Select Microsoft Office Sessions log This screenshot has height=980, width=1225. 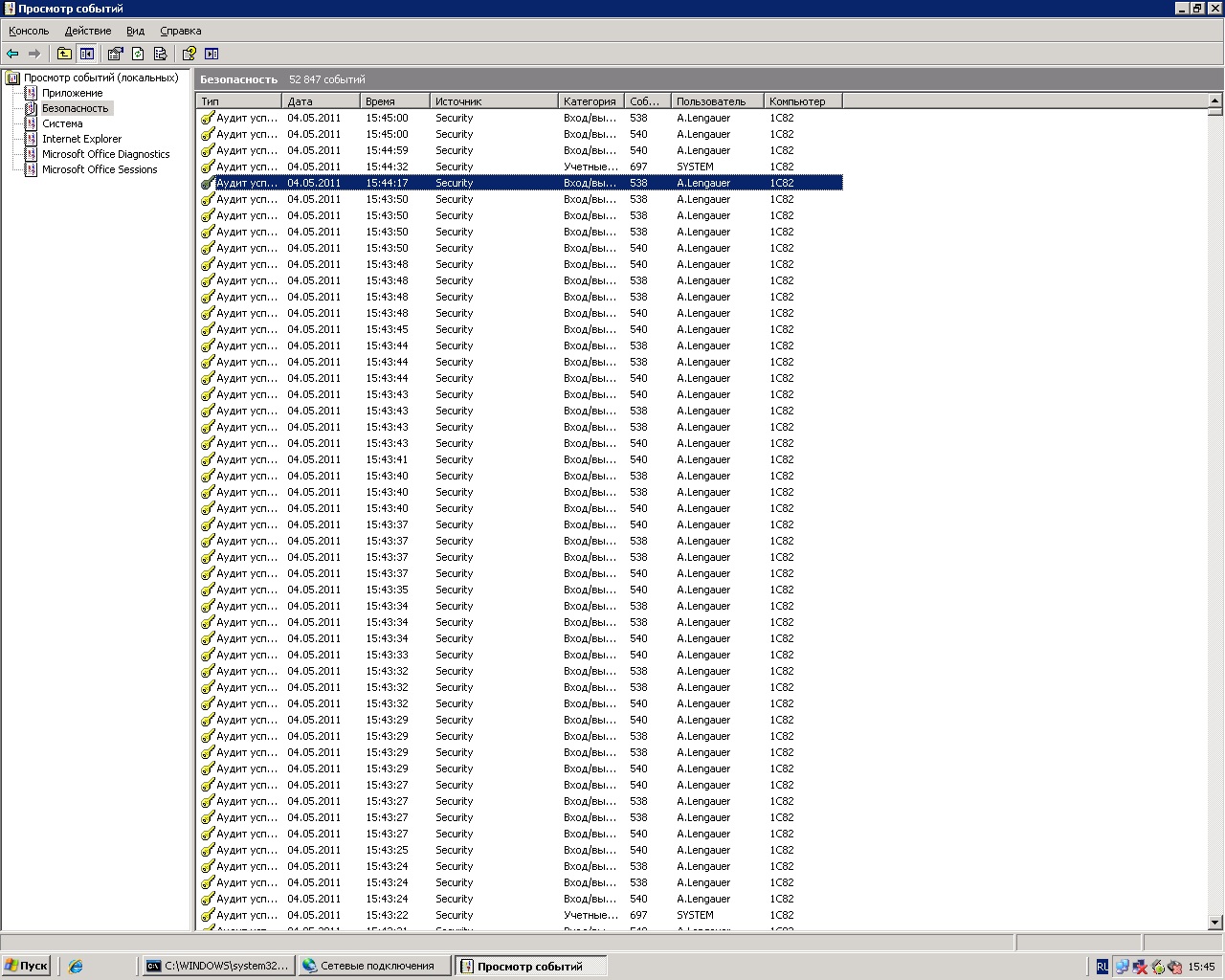tap(100, 169)
